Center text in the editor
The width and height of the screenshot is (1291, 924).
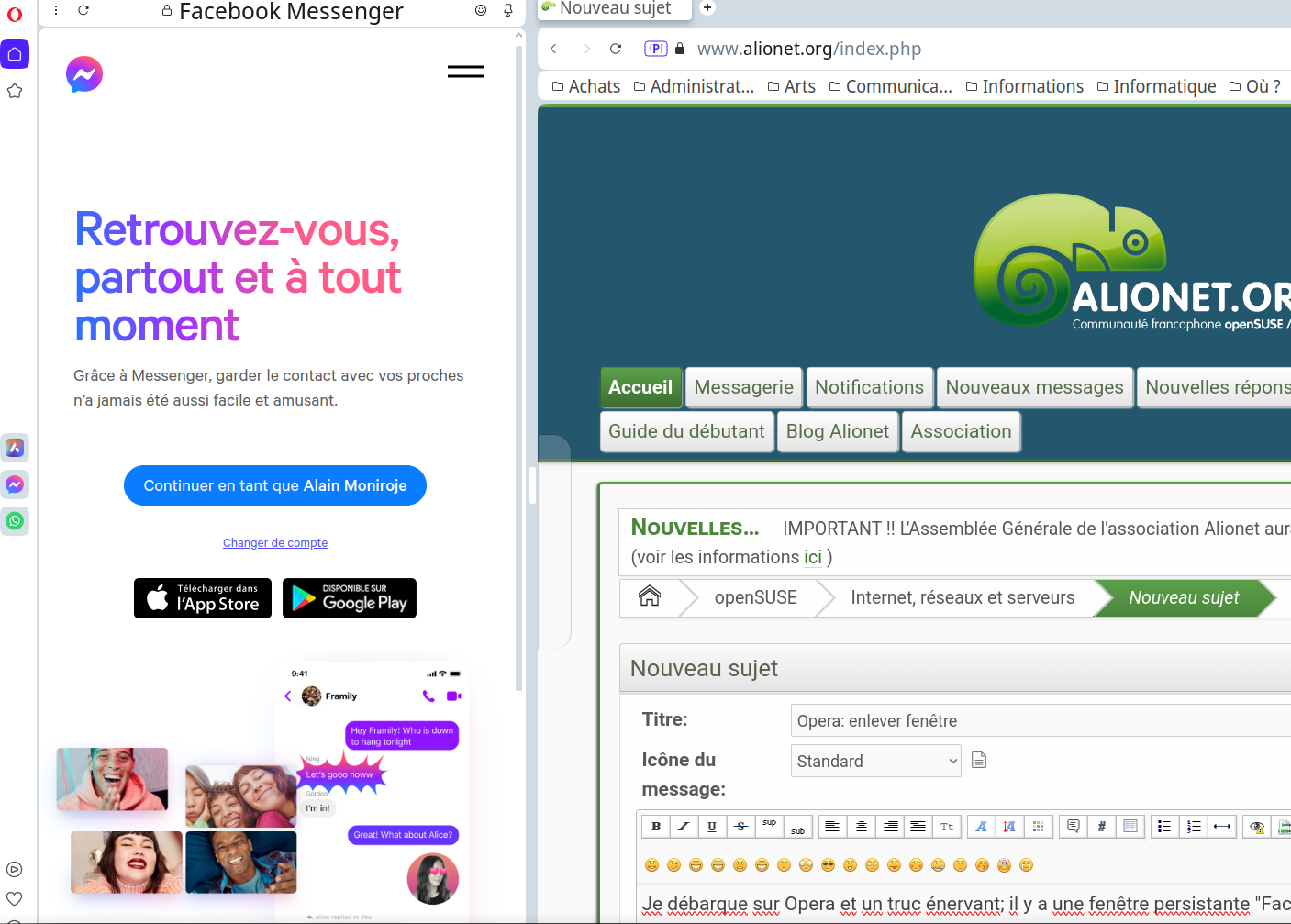[862, 827]
